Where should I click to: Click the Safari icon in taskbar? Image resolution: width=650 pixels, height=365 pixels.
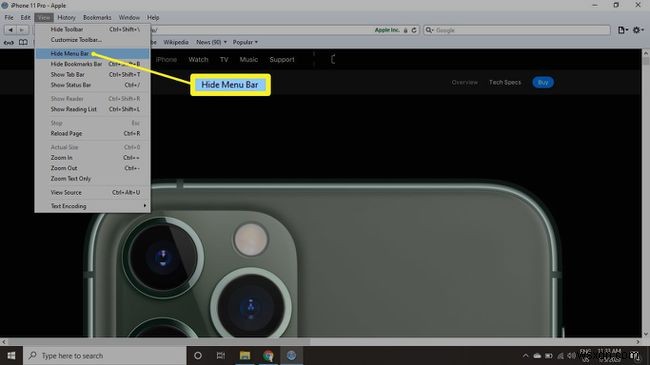click(291, 355)
